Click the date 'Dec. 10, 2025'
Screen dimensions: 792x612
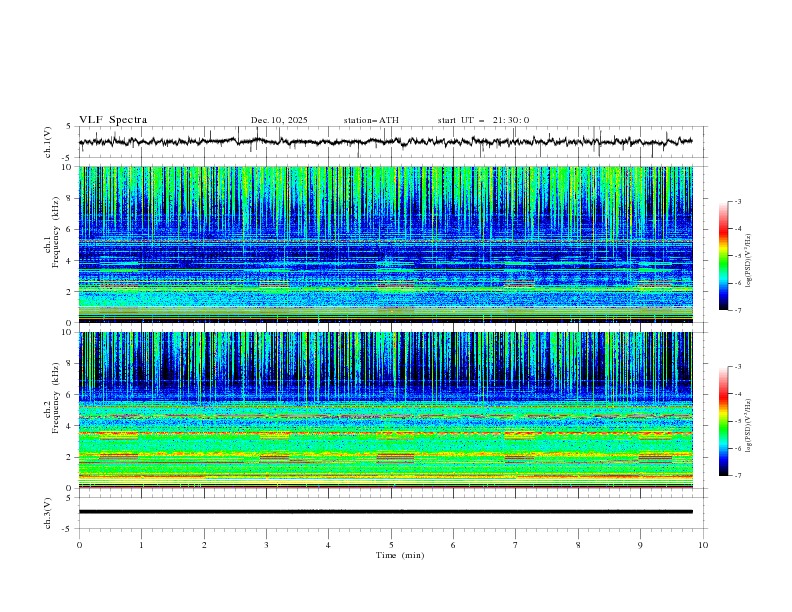point(279,120)
